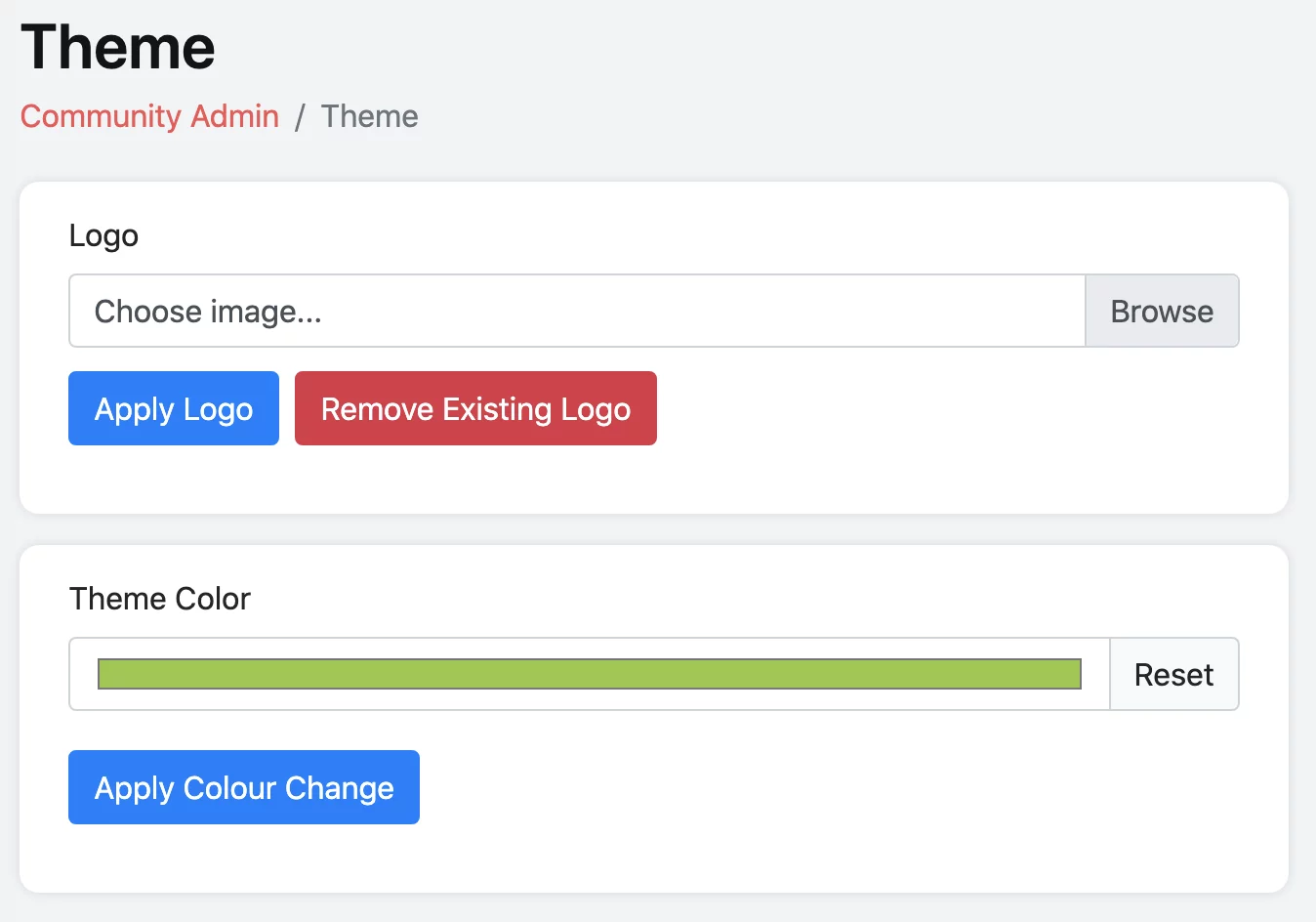Click the blue Apply Logo button
1316x922 pixels.
(174, 408)
